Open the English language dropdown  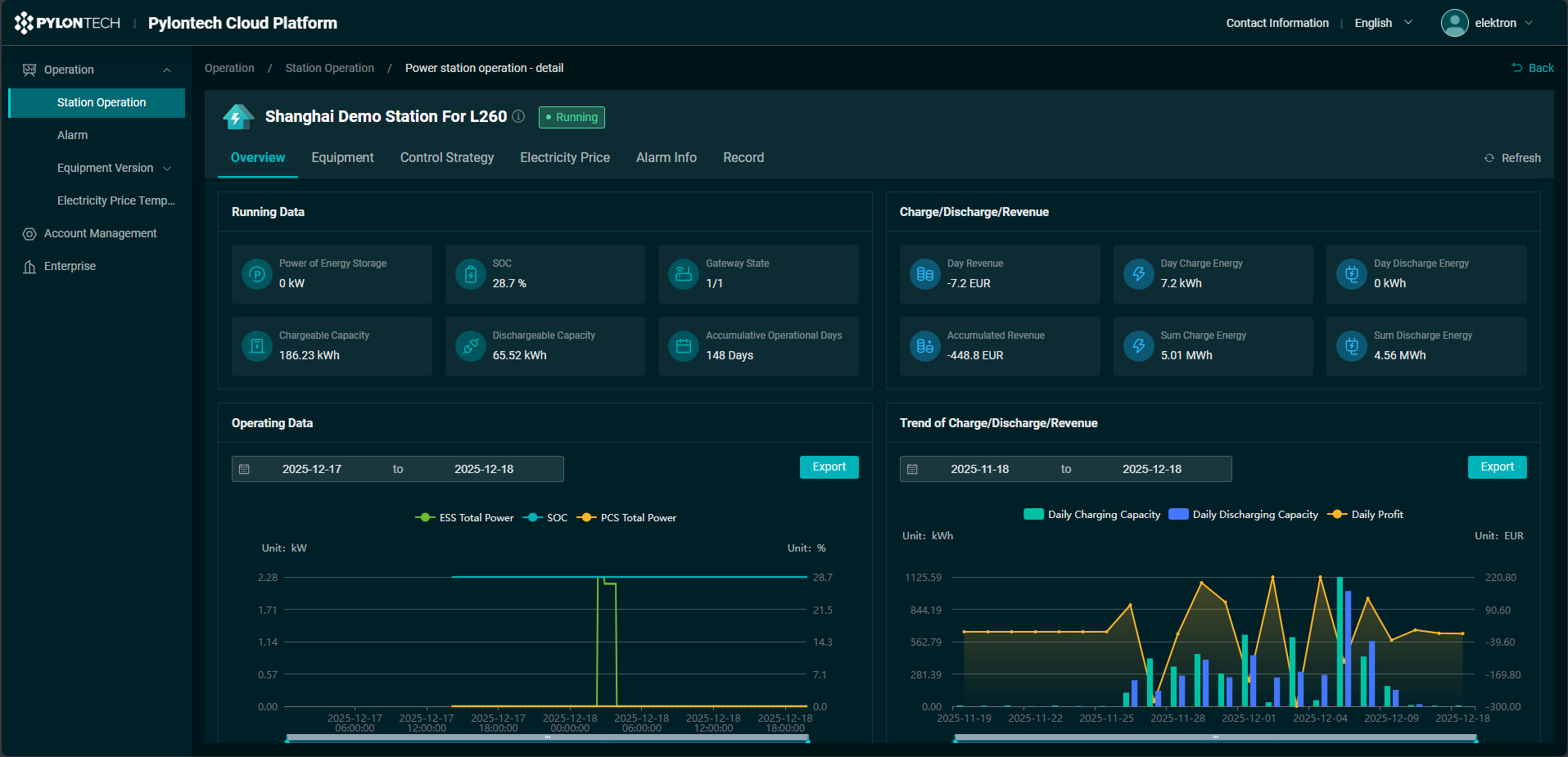click(1383, 23)
